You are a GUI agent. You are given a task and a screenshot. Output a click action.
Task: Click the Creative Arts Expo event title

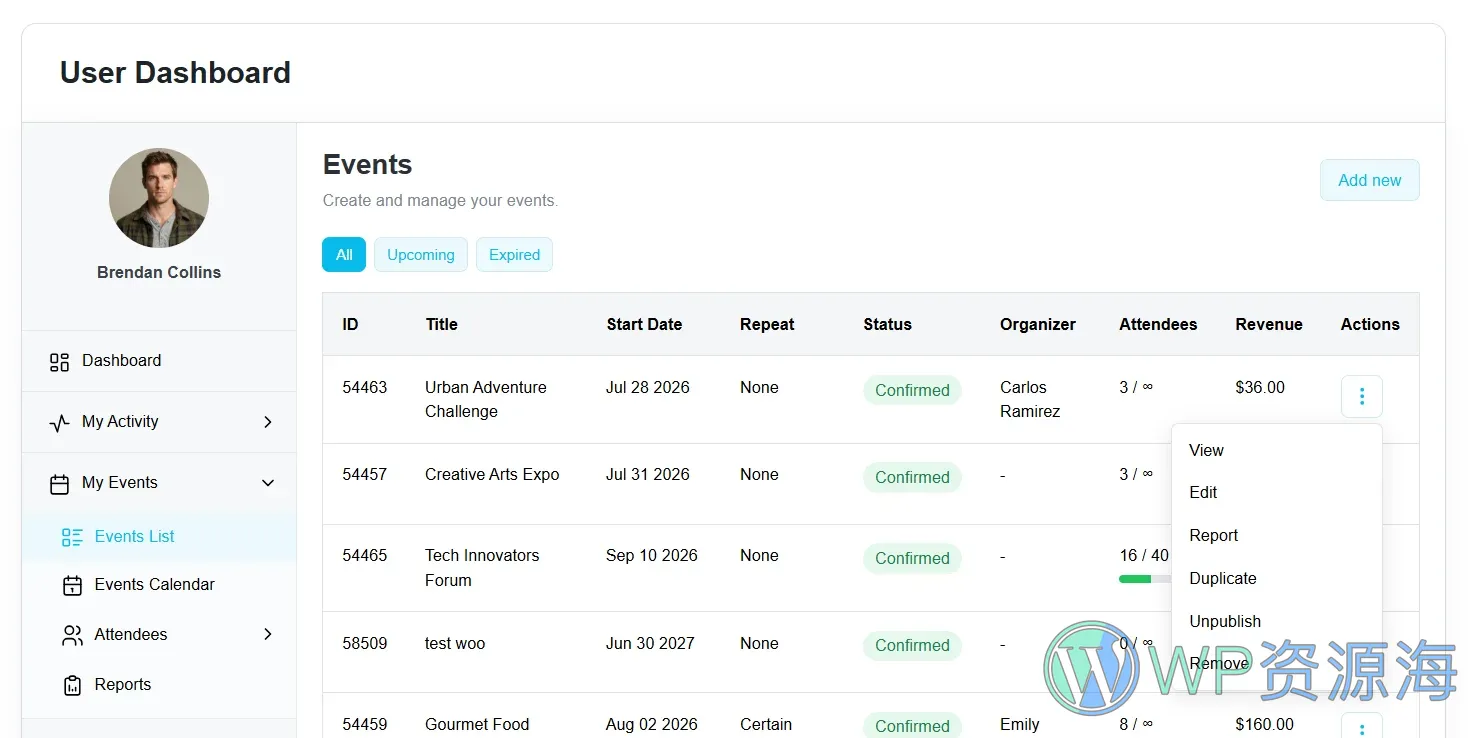pos(492,474)
